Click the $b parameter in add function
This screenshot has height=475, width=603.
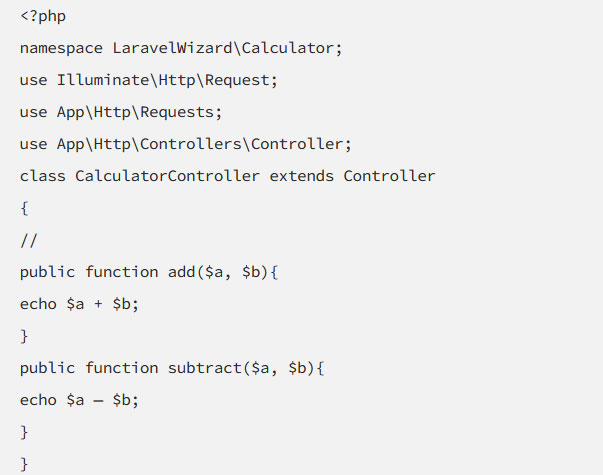pyautogui.click(x=251, y=272)
